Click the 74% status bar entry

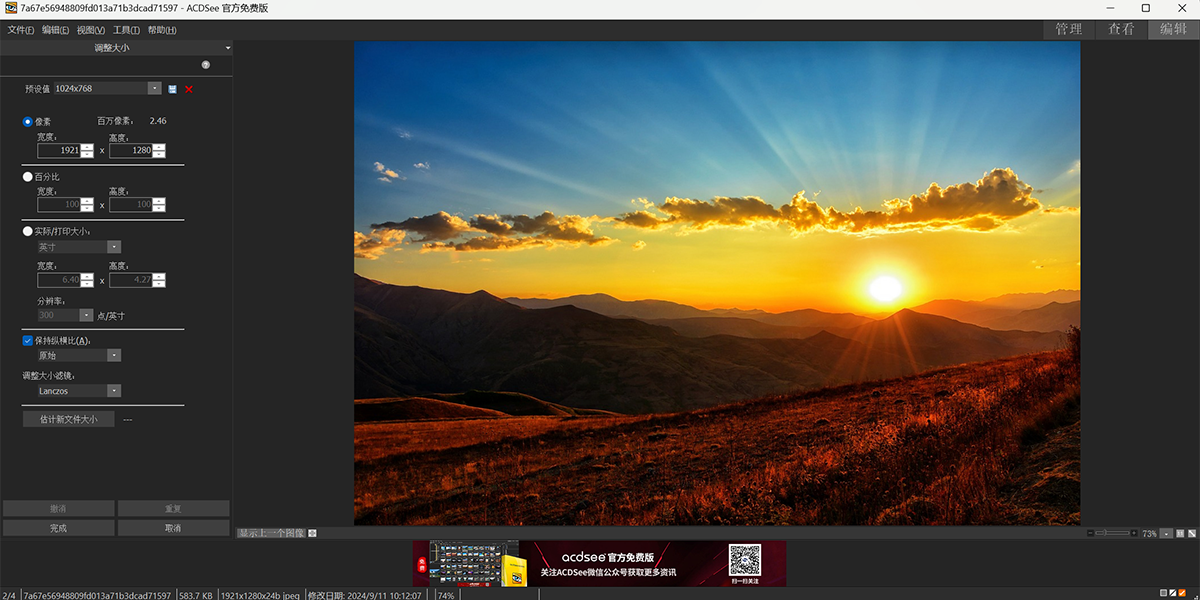tap(446, 594)
